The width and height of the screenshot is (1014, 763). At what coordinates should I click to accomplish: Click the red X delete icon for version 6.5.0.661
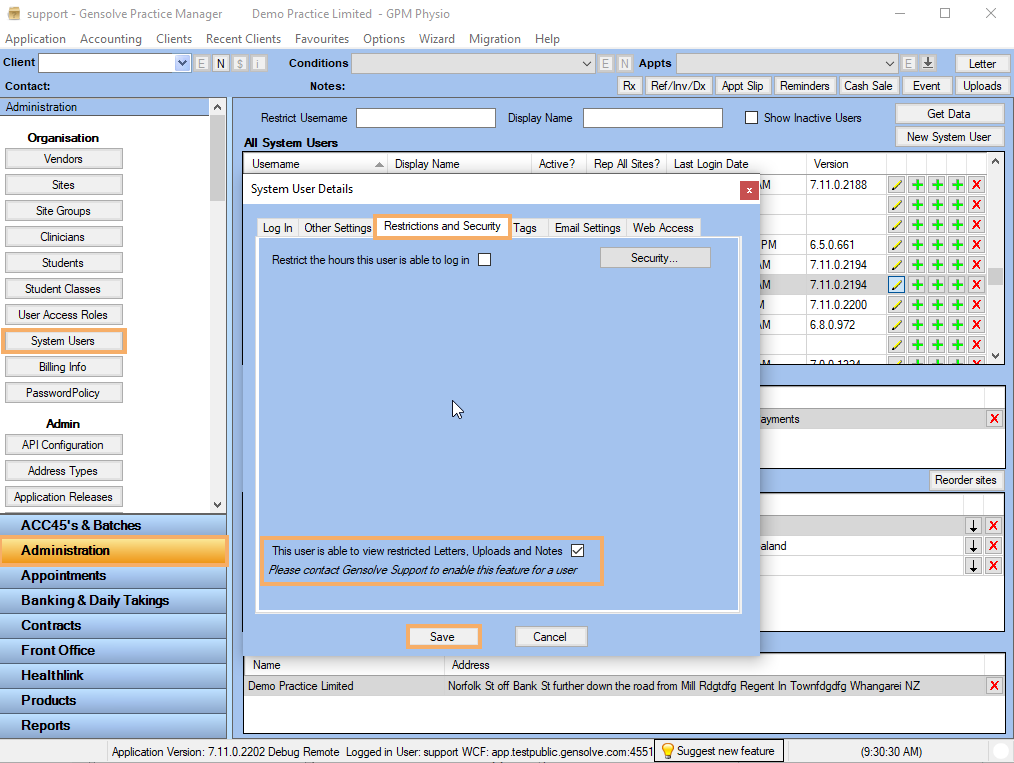click(x=976, y=245)
